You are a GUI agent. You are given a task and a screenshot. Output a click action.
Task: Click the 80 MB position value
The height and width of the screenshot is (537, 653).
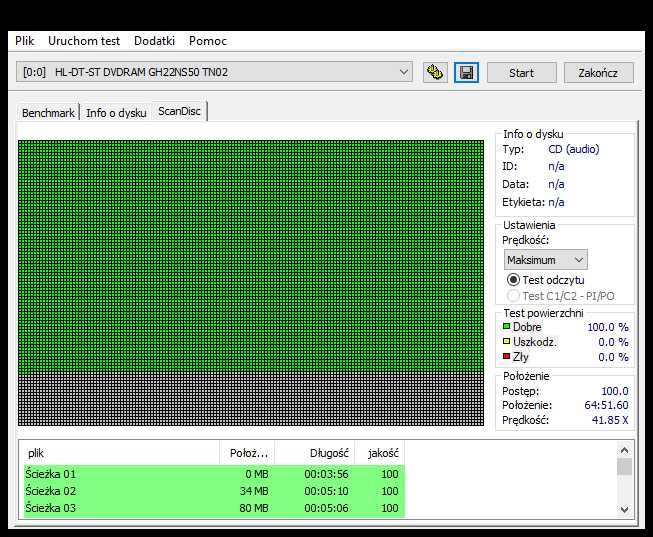(254, 508)
